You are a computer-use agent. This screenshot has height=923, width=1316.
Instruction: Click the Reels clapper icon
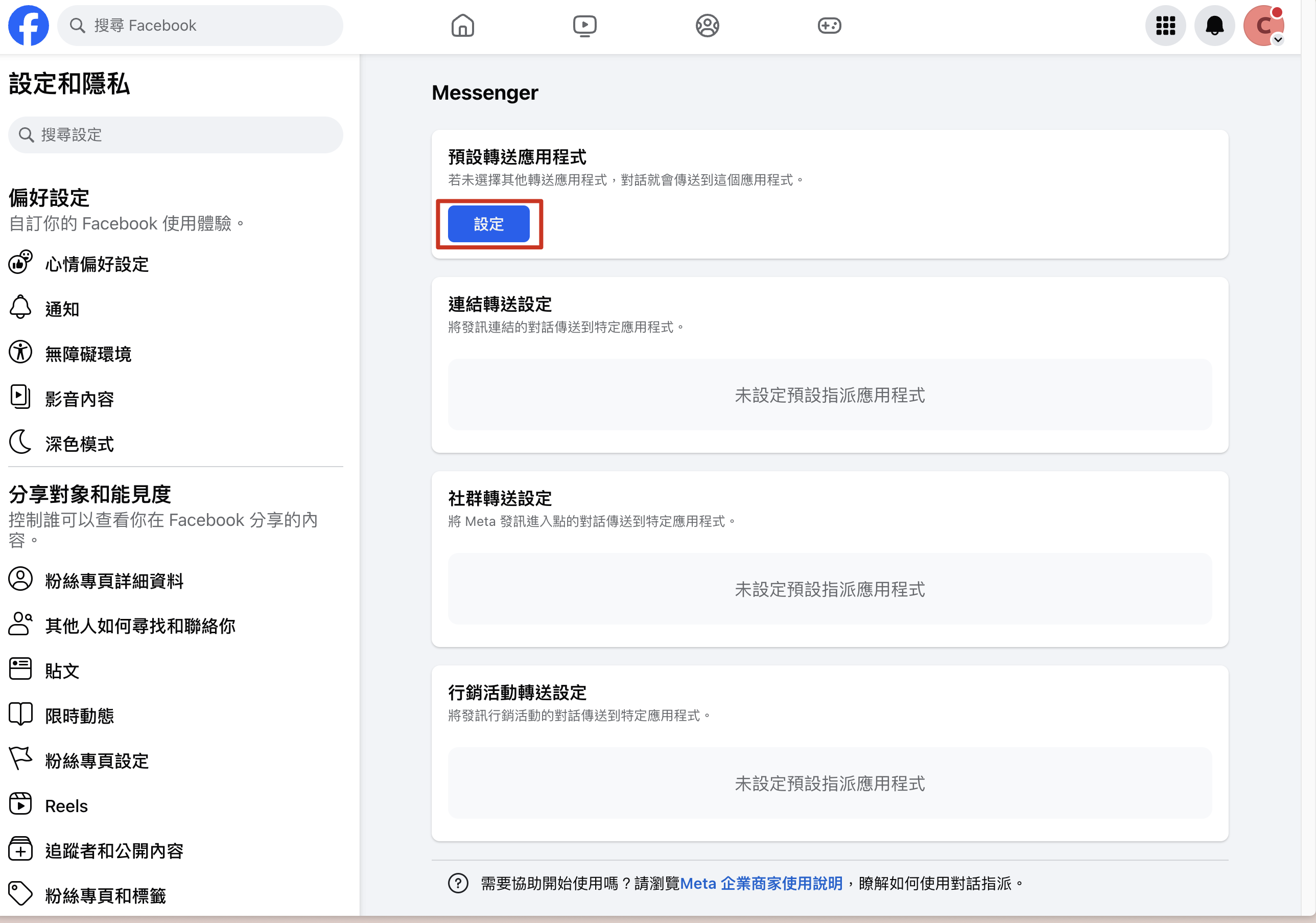coord(20,804)
